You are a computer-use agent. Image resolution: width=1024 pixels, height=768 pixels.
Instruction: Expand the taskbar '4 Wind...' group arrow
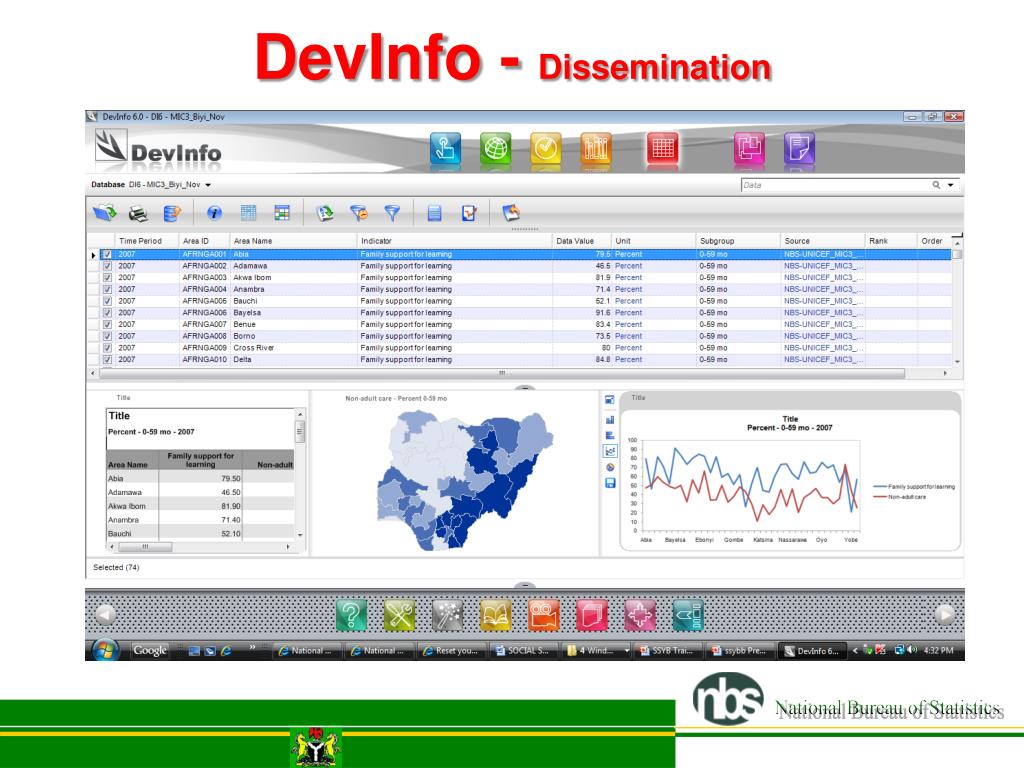tap(626, 650)
